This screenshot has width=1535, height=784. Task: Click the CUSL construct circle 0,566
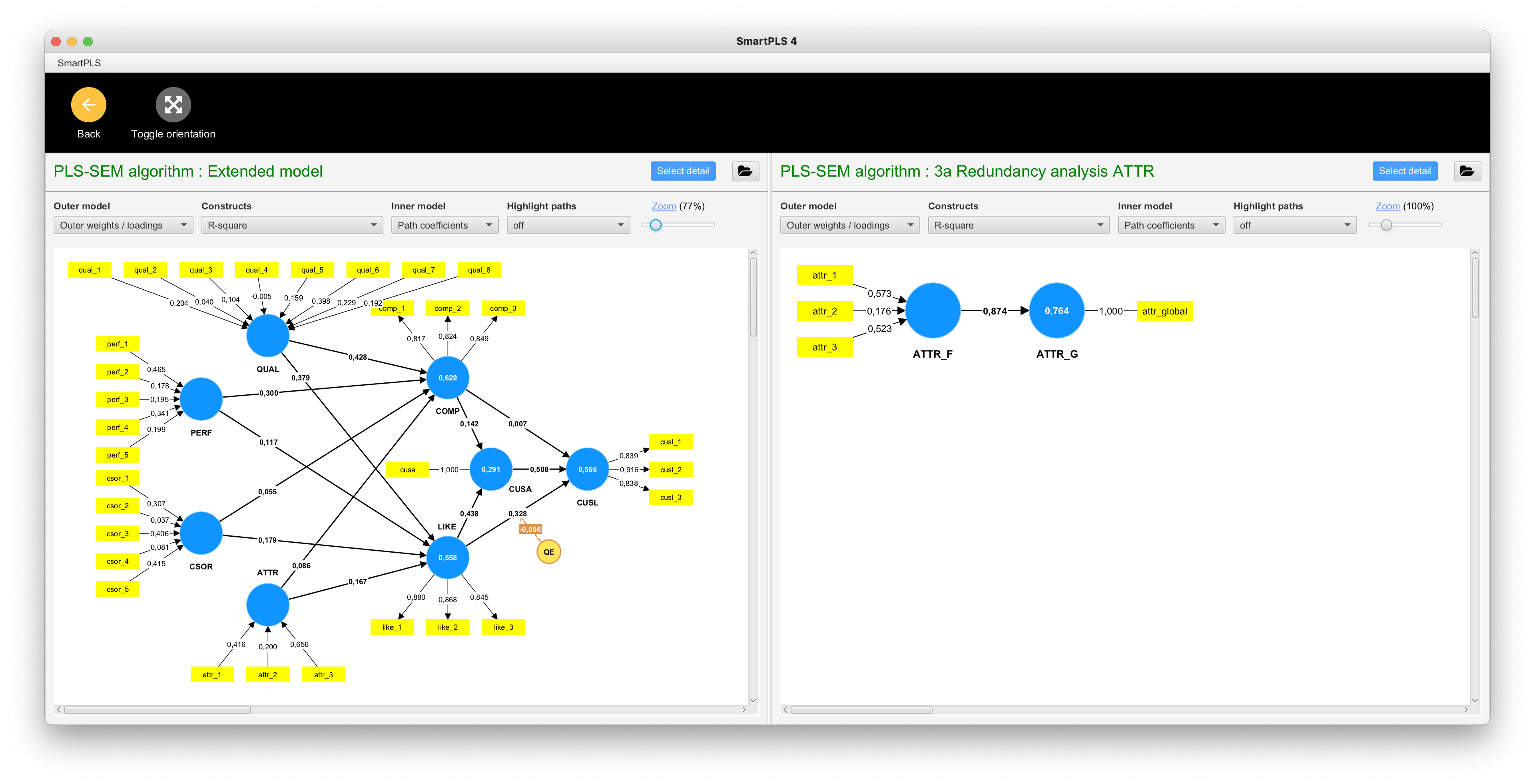tap(587, 470)
